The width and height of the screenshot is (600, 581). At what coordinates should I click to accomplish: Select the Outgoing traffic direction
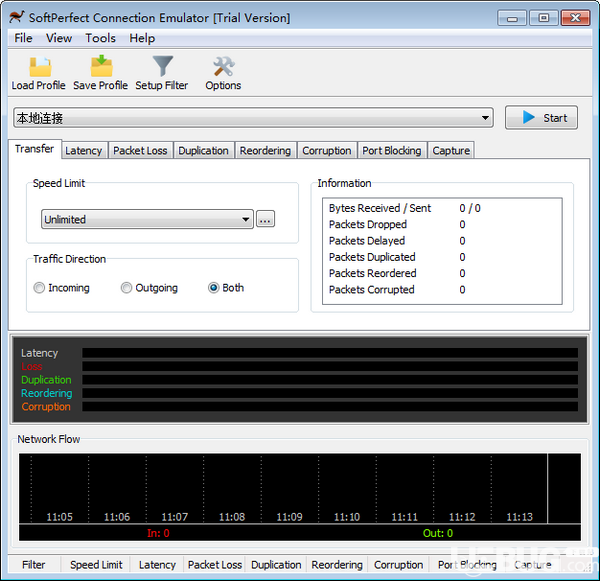tap(126, 287)
